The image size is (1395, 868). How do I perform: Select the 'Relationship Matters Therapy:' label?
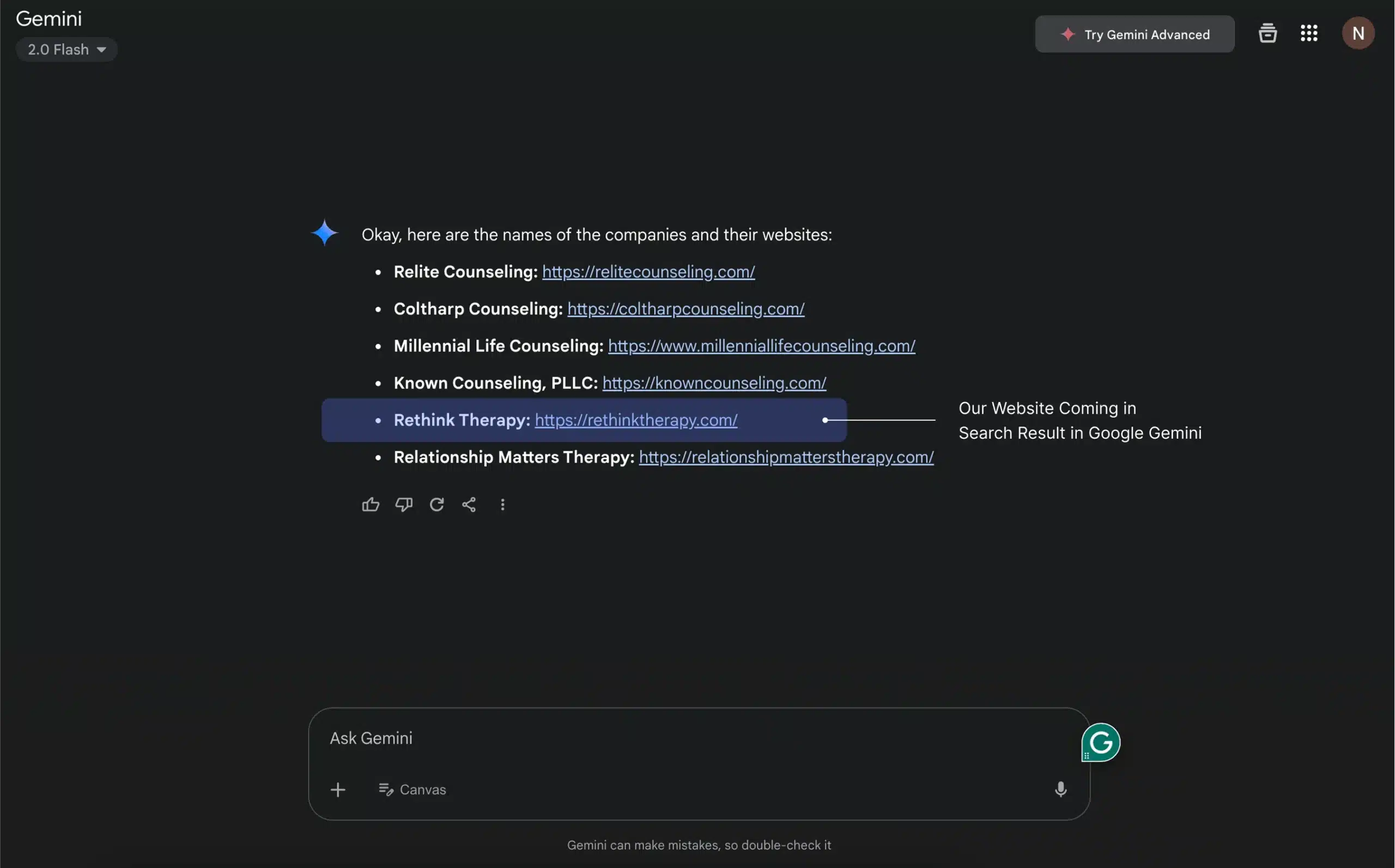514,457
